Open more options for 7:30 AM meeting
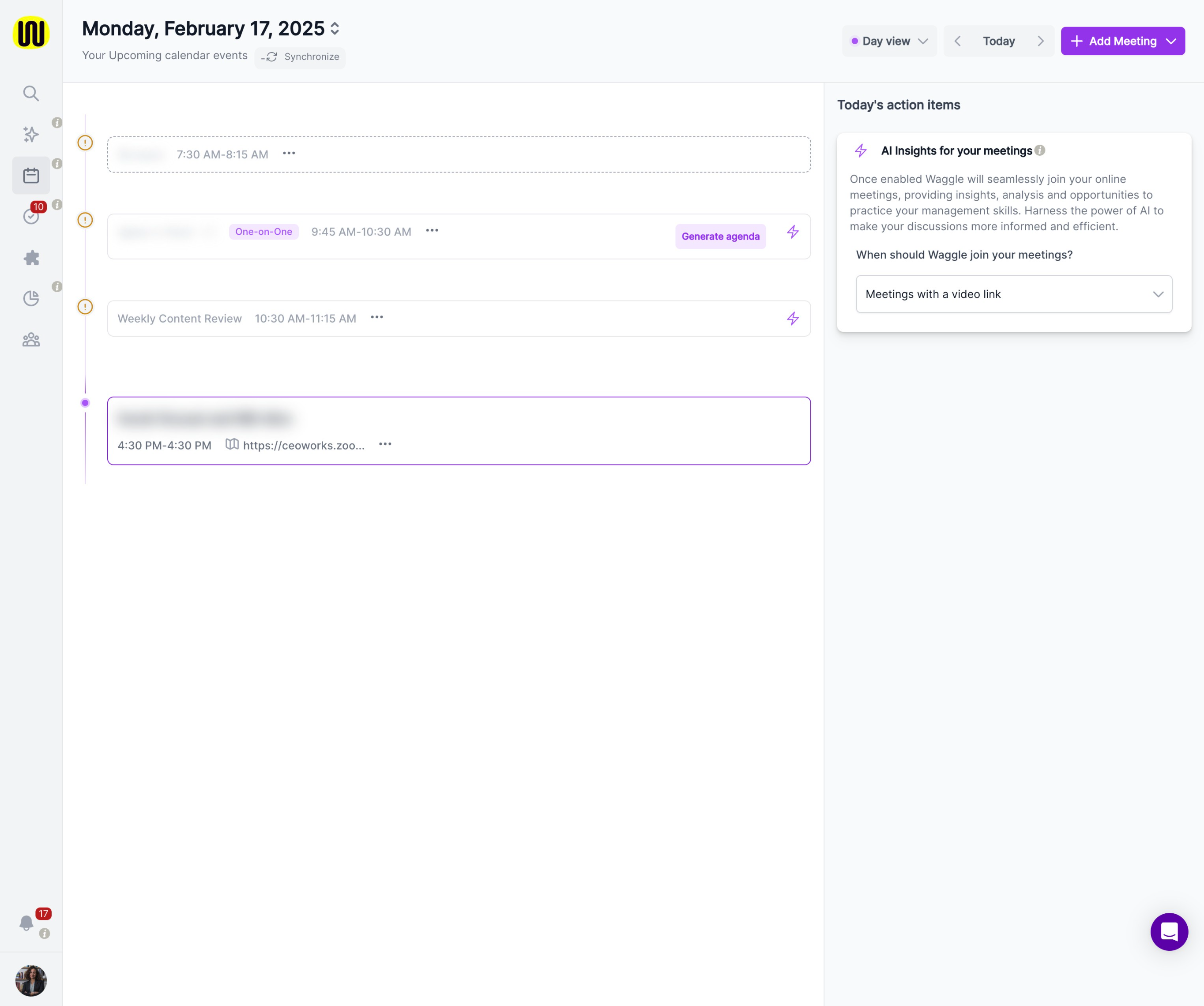 289,153
